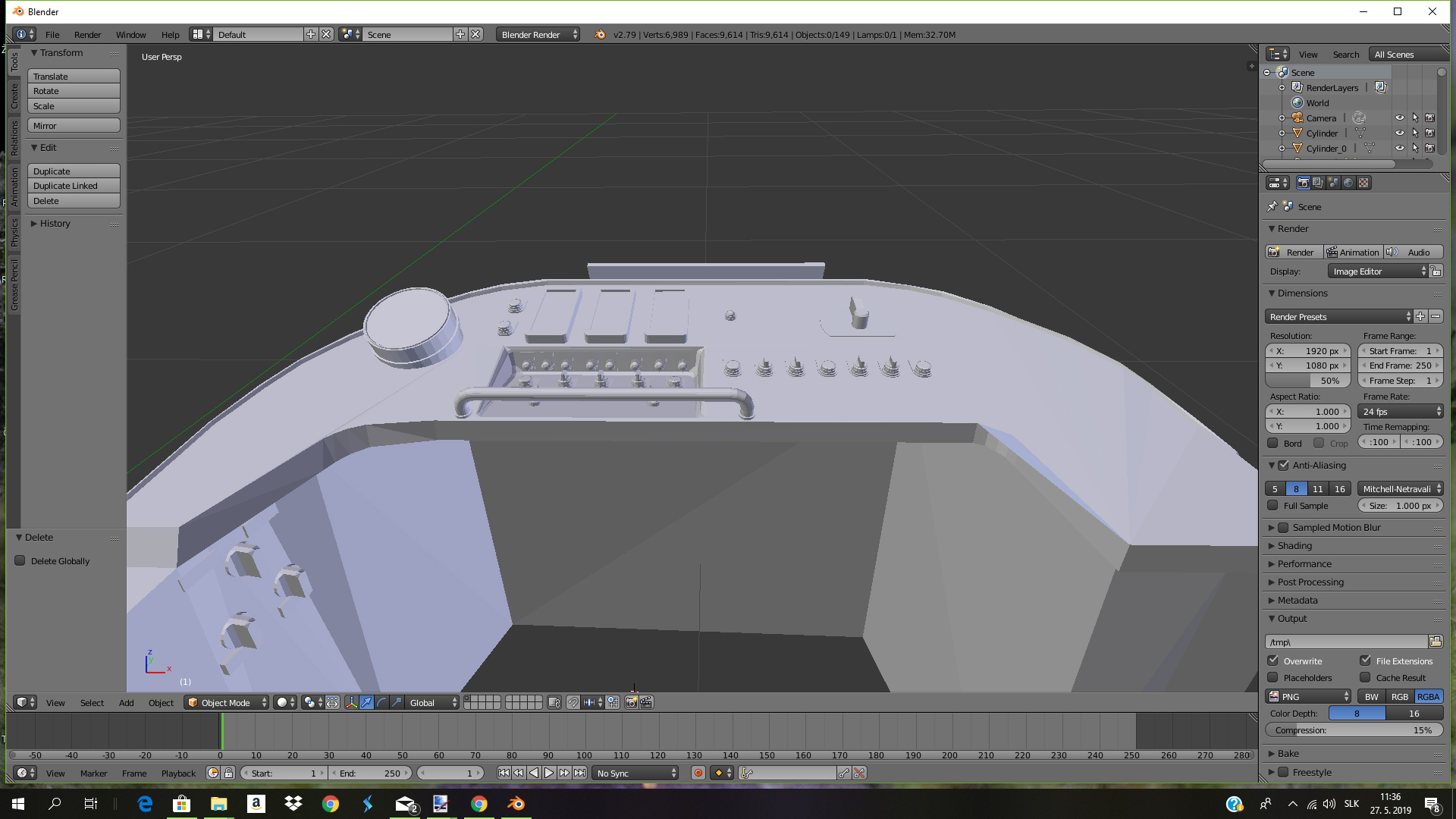Open the Object Mode dropdown
The height and width of the screenshot is (819, 1456).
coord(227,702)
